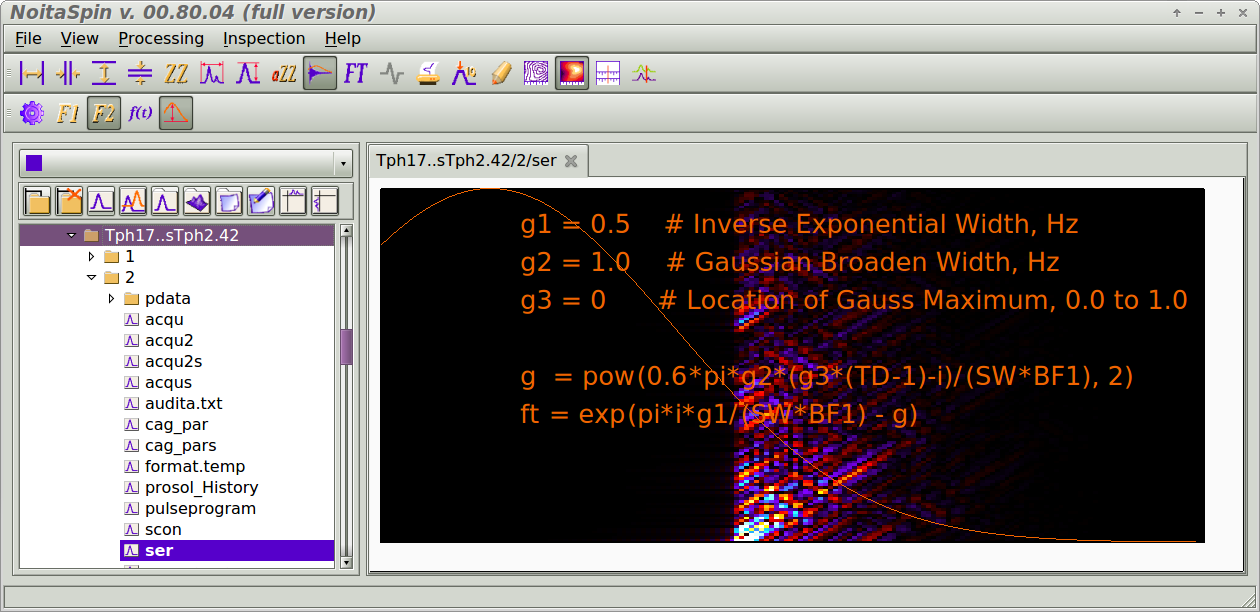This screenshot has width=1260, height=612.
Task: Click the single-peak red-arrow icon
Action: coord(248,73)
